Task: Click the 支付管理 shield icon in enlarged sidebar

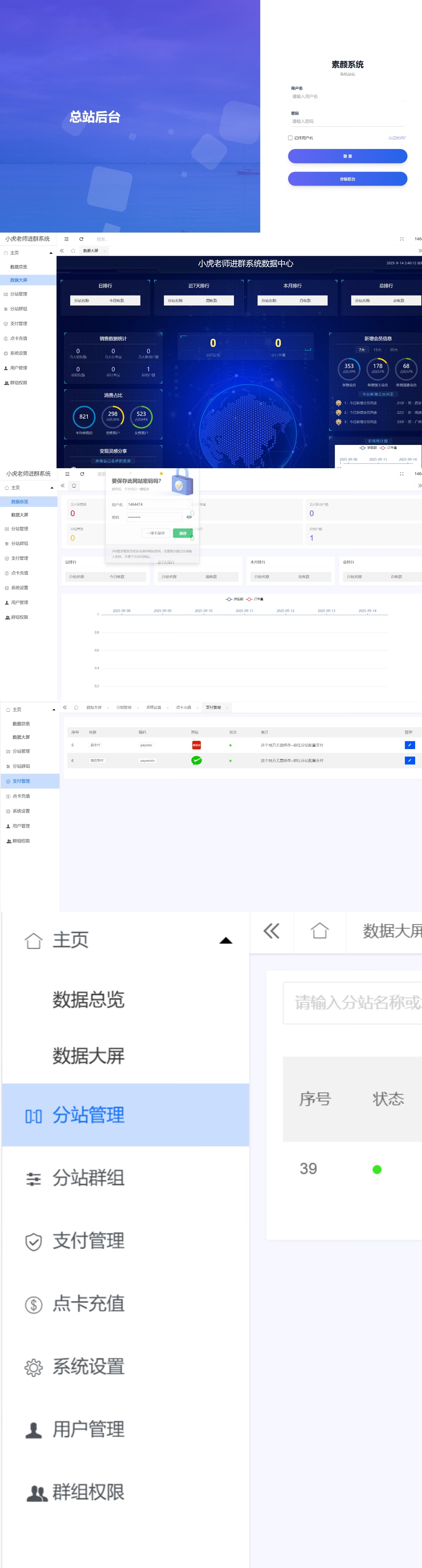Action: [x=34, y=1242]
